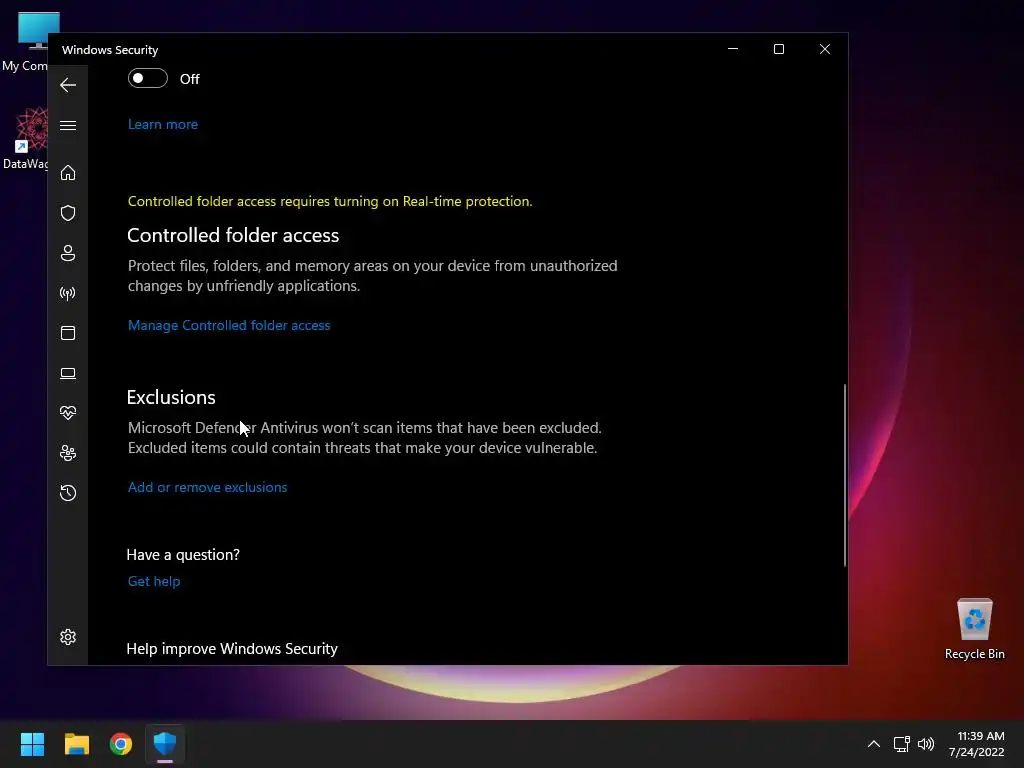Open Settings gear in Windows Security
The height and width of the screenshot is (768, 1024).
tap(68, 637)
